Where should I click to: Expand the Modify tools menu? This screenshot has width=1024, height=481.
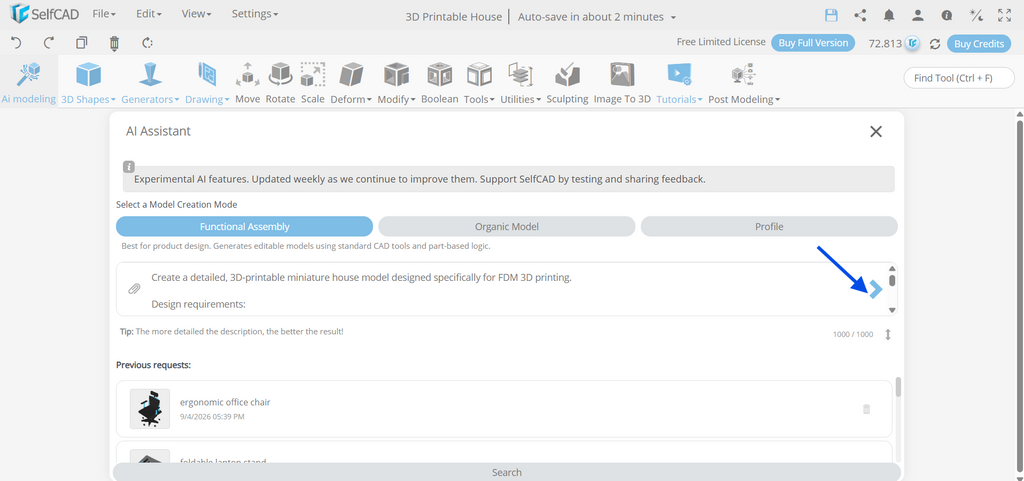pos(396,82)
